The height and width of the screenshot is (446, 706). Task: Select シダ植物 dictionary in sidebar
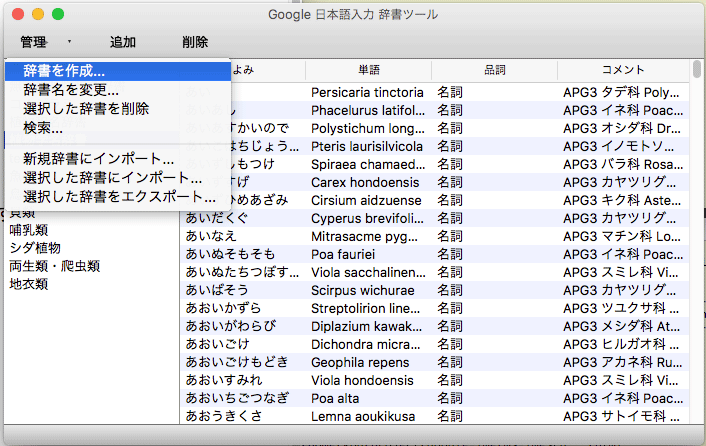click(x=35, y=248)
